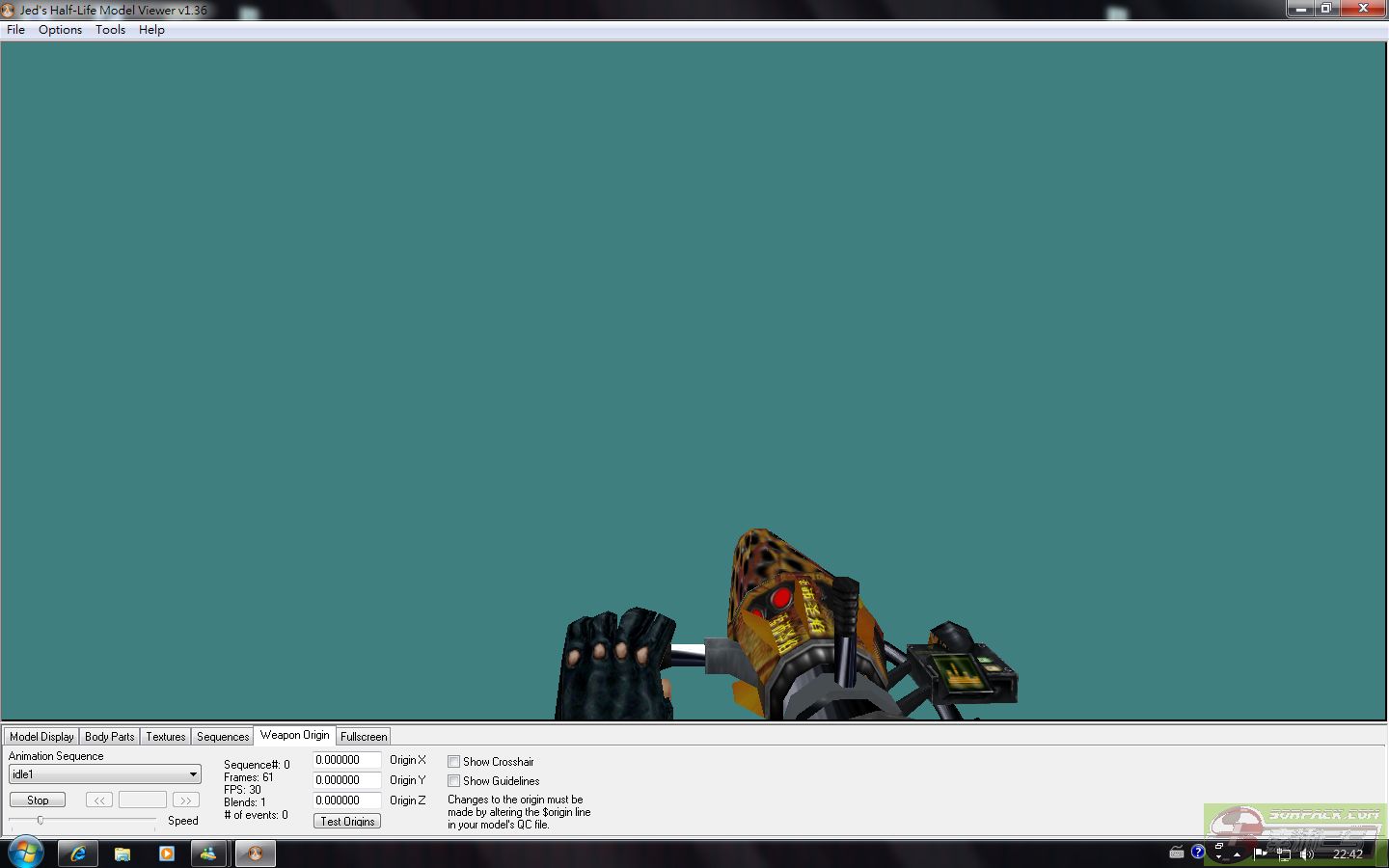Open Windows Explorer folder icon in taskbar
The width and height of the screenshot is (1389, 868).
pyautogui.click(x=123, y=854)
